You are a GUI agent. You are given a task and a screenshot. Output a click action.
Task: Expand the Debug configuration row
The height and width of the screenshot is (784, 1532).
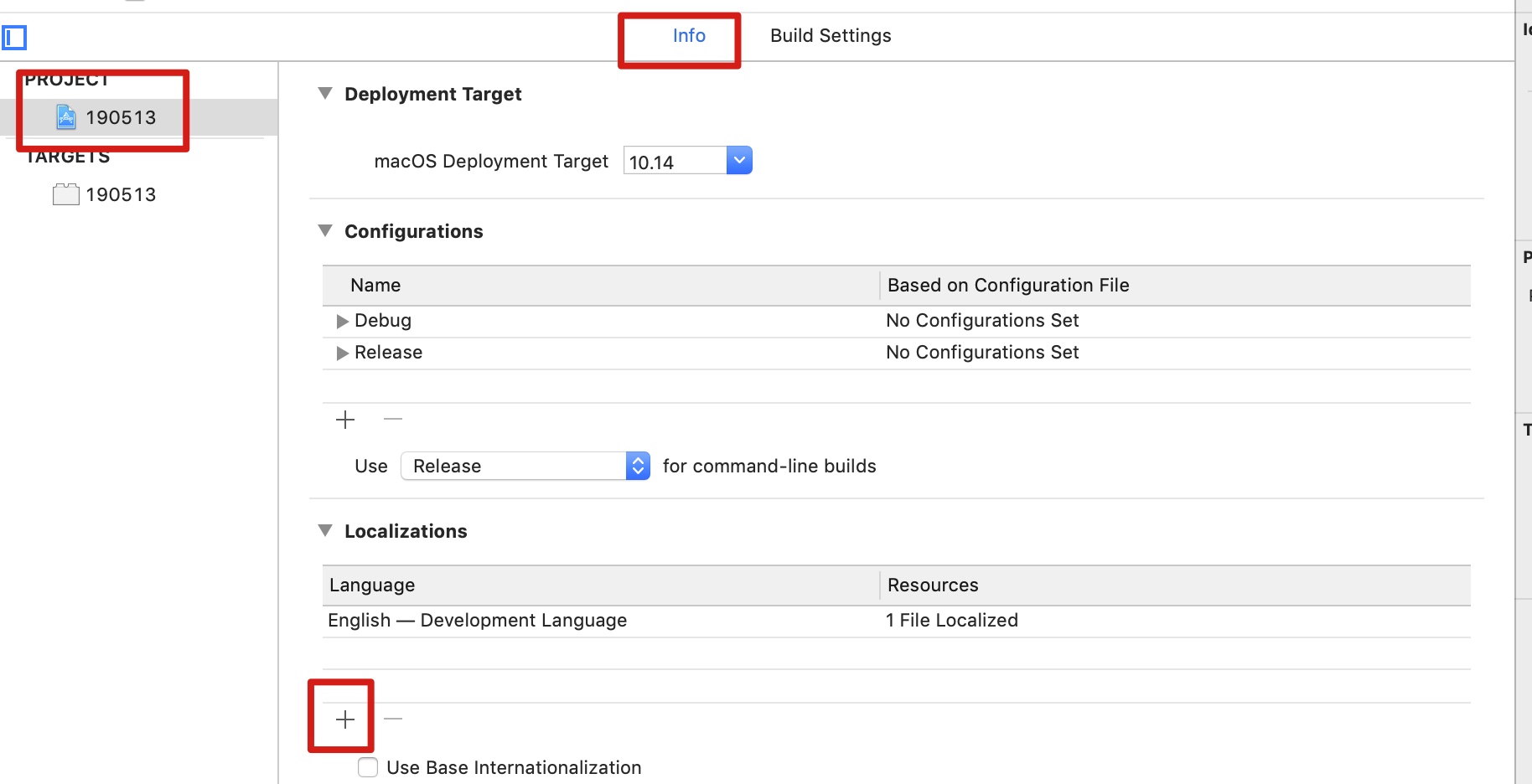tap(342, 322)
